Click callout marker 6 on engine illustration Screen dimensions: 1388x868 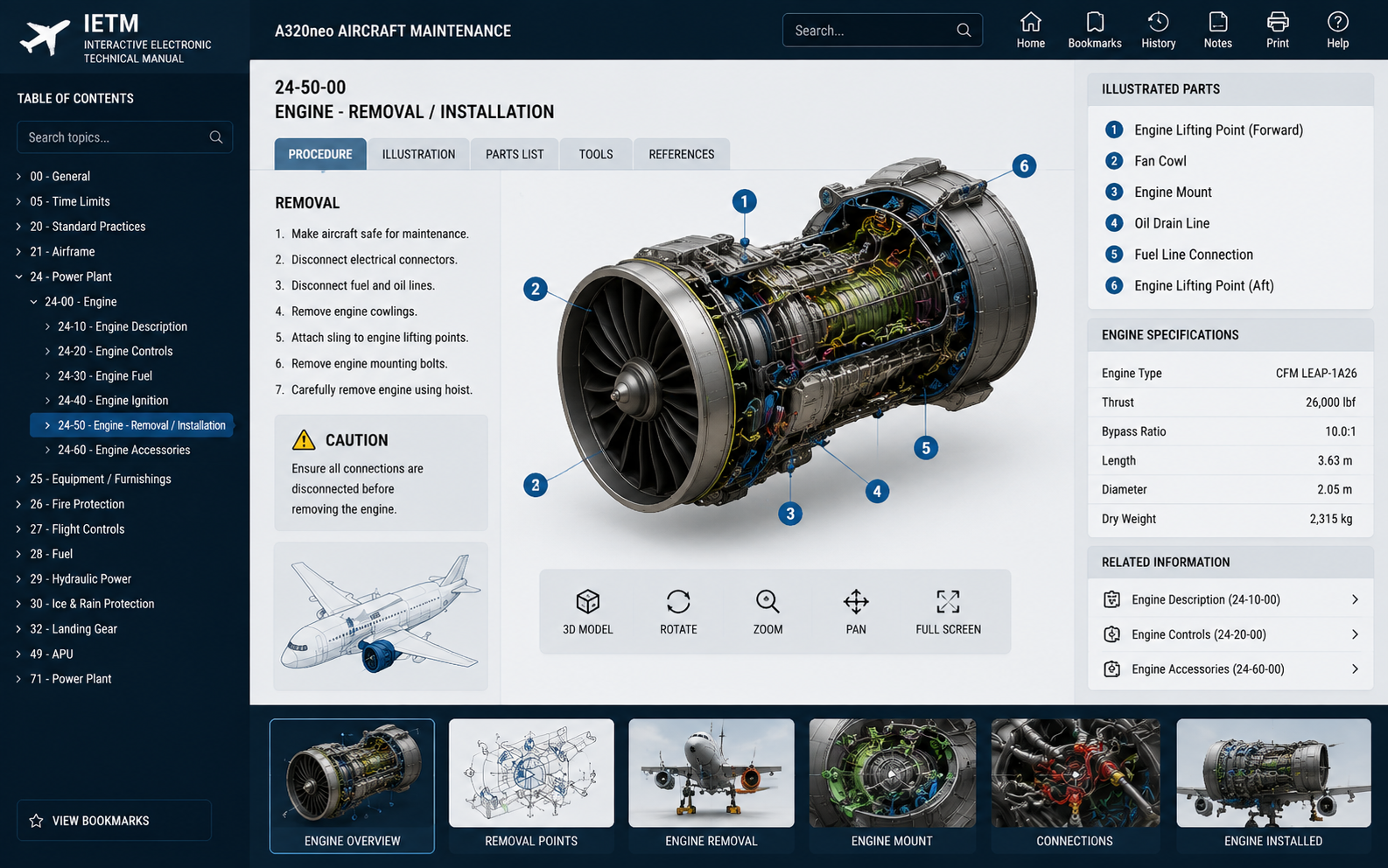(x=1024, y=166)
